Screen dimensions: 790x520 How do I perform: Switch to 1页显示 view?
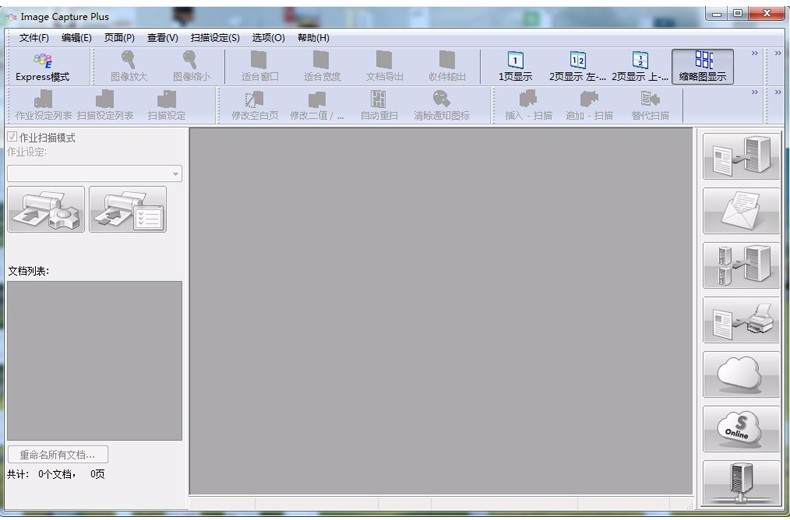pos(515,68)
